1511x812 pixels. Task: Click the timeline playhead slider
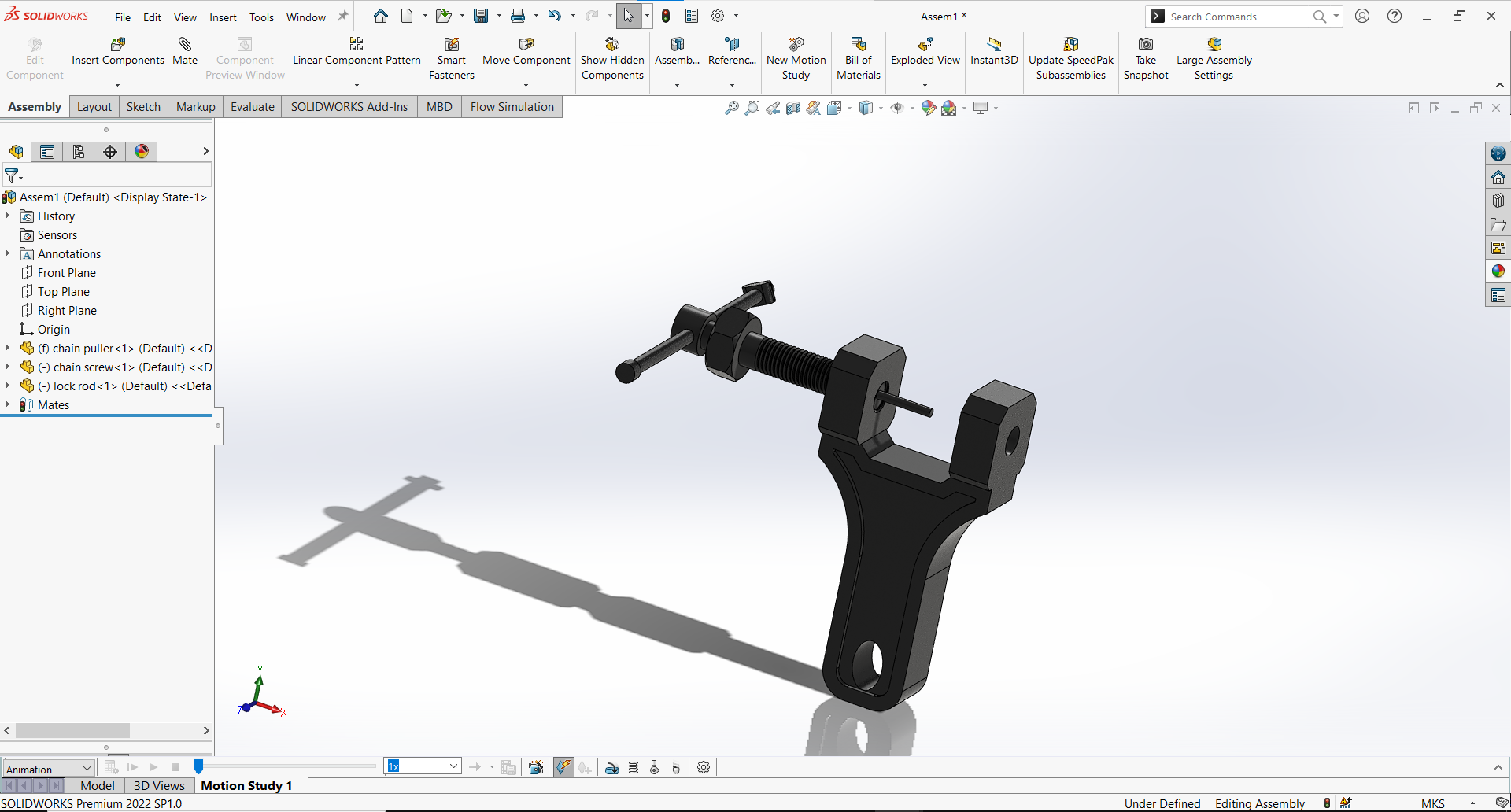(199, 766)
